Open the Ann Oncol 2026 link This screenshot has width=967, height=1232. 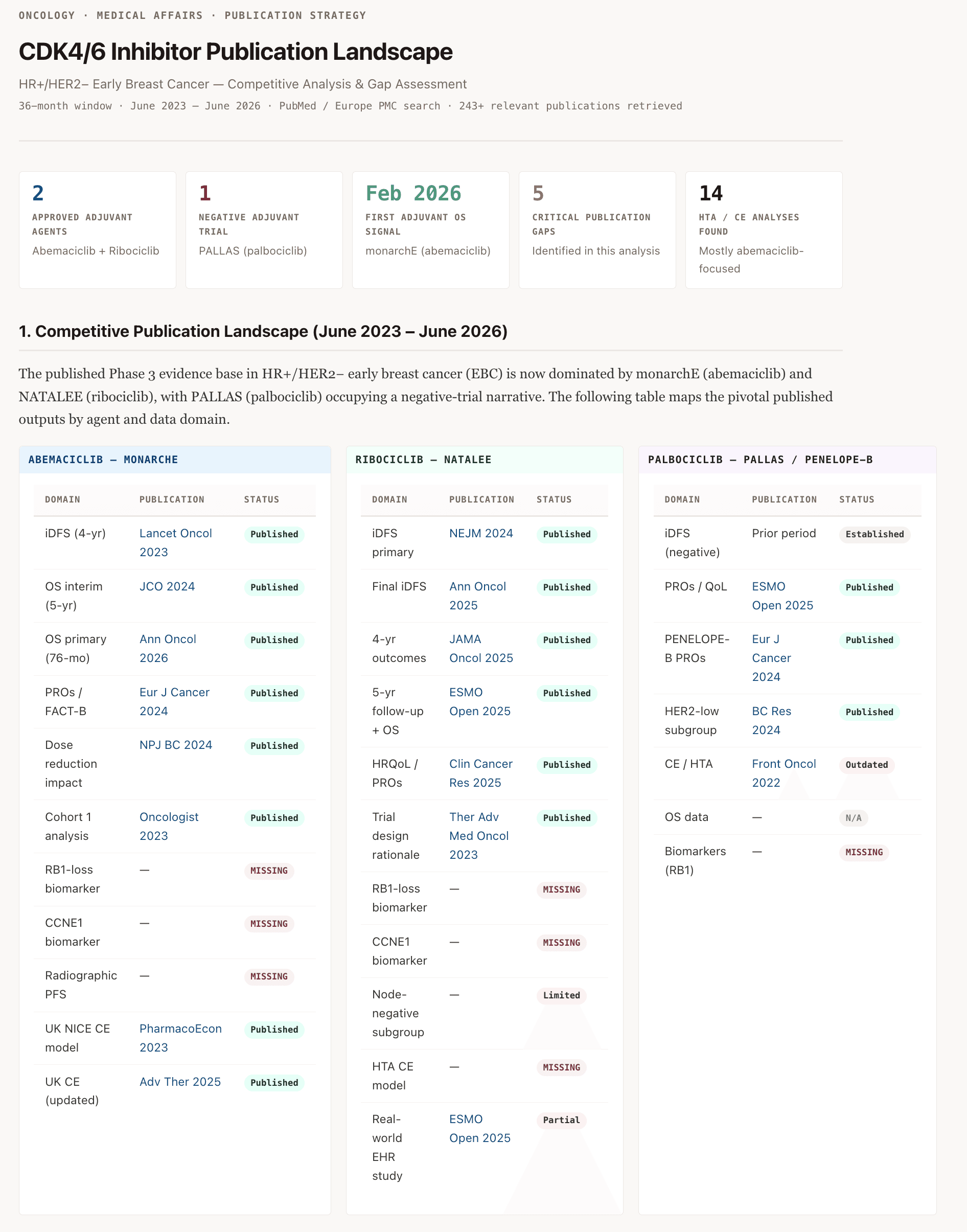coord(168,648)
